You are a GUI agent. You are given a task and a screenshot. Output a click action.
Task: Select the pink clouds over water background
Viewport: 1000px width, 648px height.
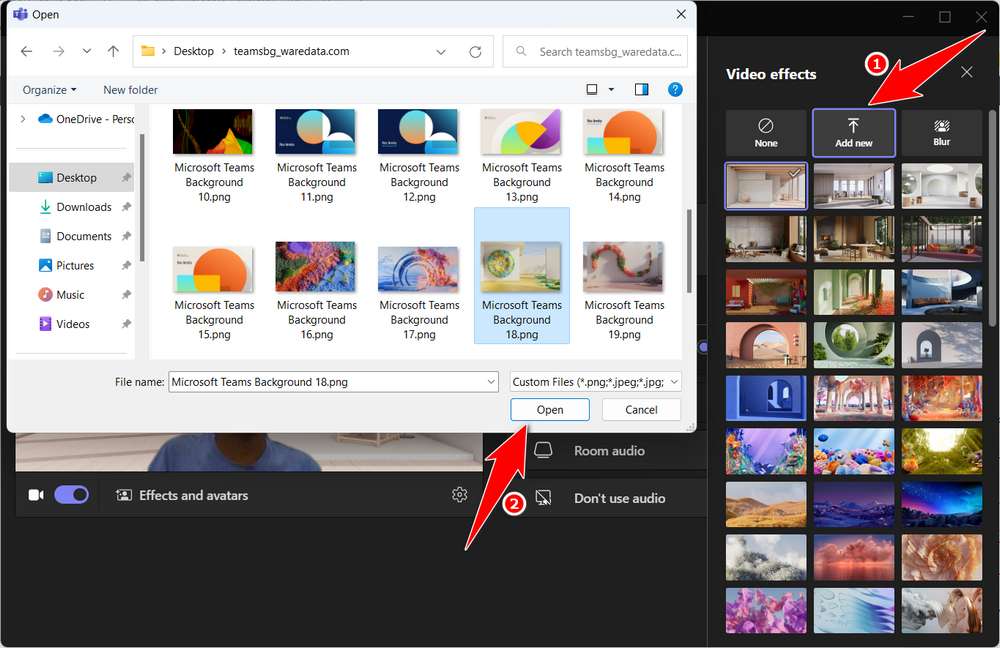[854, 557]
